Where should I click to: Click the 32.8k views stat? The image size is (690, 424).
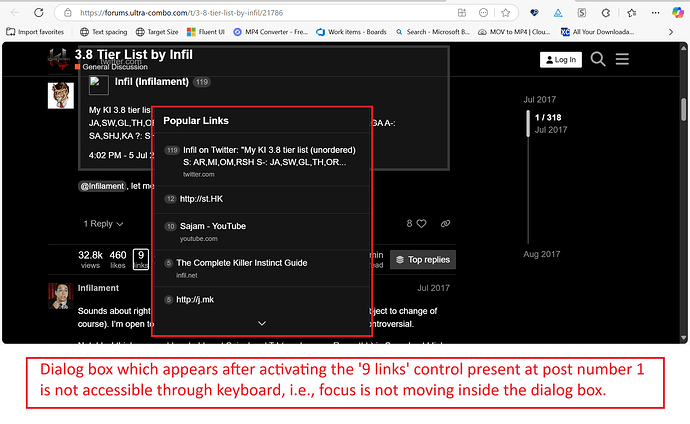tap(90, 260)
